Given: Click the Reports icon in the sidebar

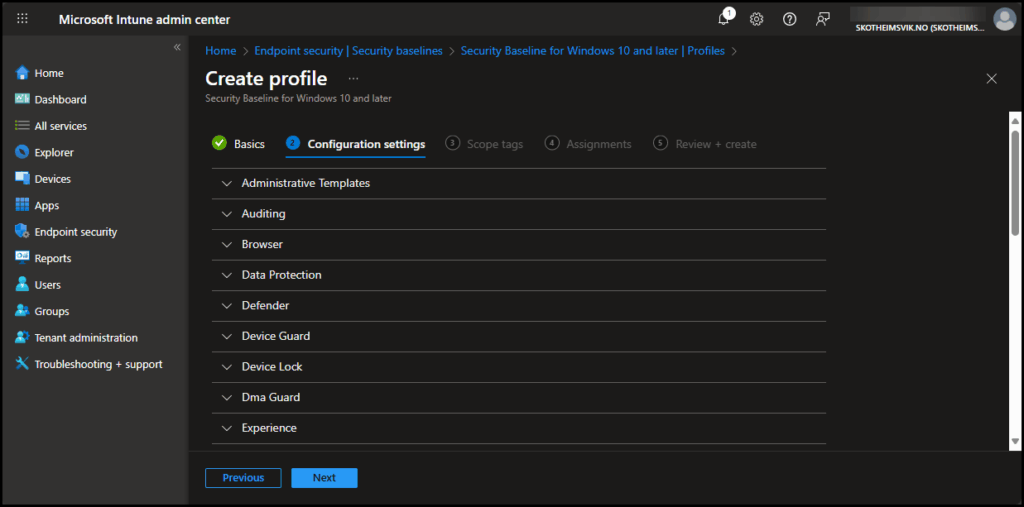Looking at the screenshot, I should [x=22, y=258].
